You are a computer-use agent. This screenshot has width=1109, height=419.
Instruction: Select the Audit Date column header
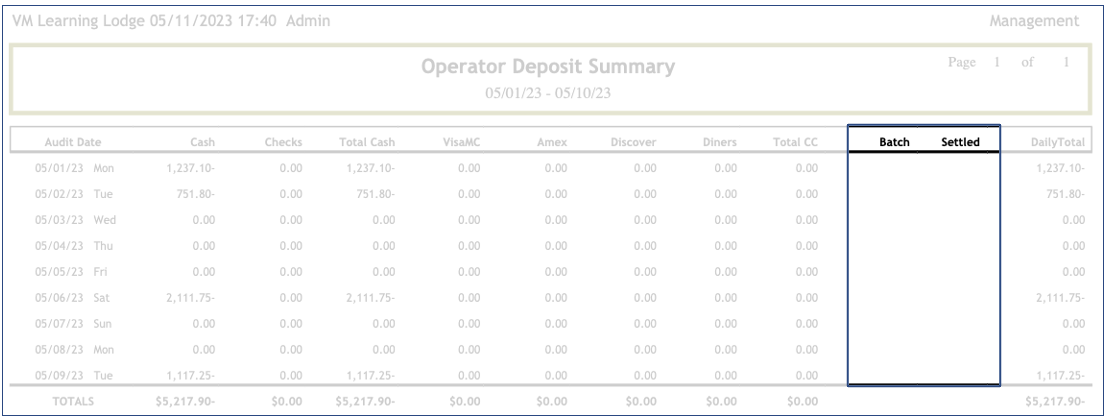(71, 143)
